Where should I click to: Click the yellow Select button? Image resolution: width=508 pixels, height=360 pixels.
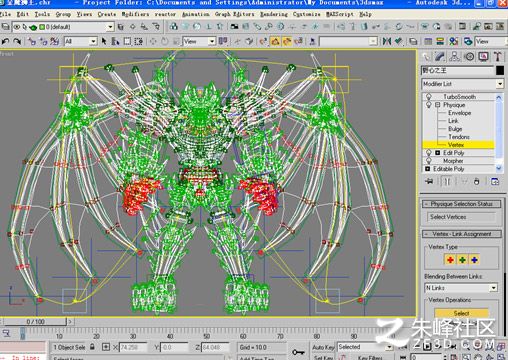pos(461,313)
